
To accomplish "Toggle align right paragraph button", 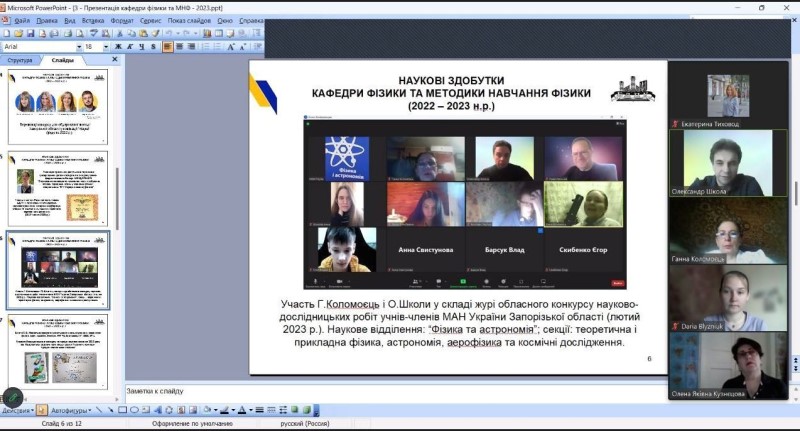I will tap(191, 46).
